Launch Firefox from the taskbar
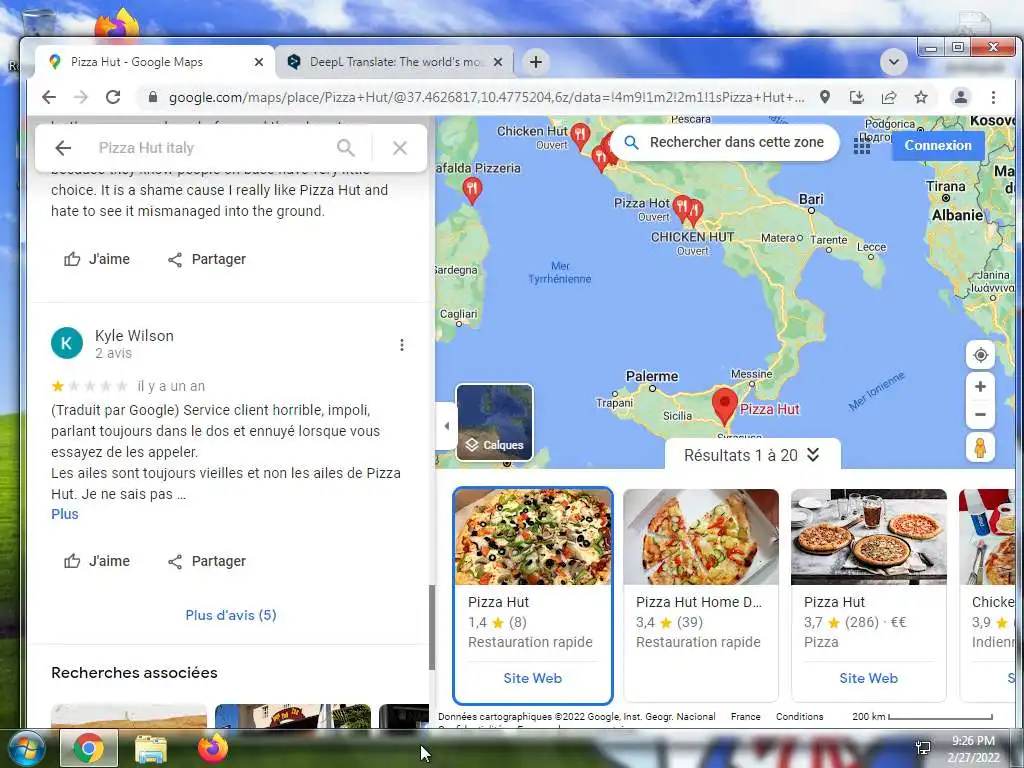Viewport: 1024px width, 768px height. coord(213,748)
